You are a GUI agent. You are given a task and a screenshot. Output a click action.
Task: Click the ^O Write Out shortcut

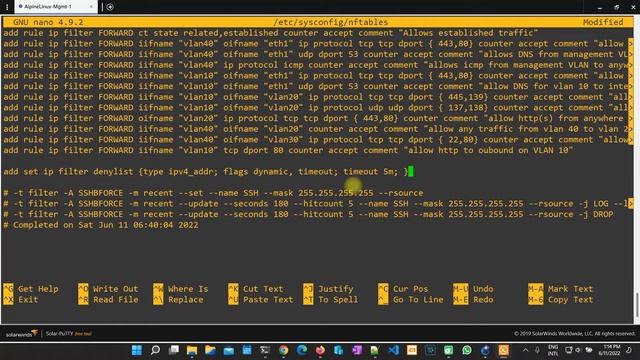[x=108, y=289]
